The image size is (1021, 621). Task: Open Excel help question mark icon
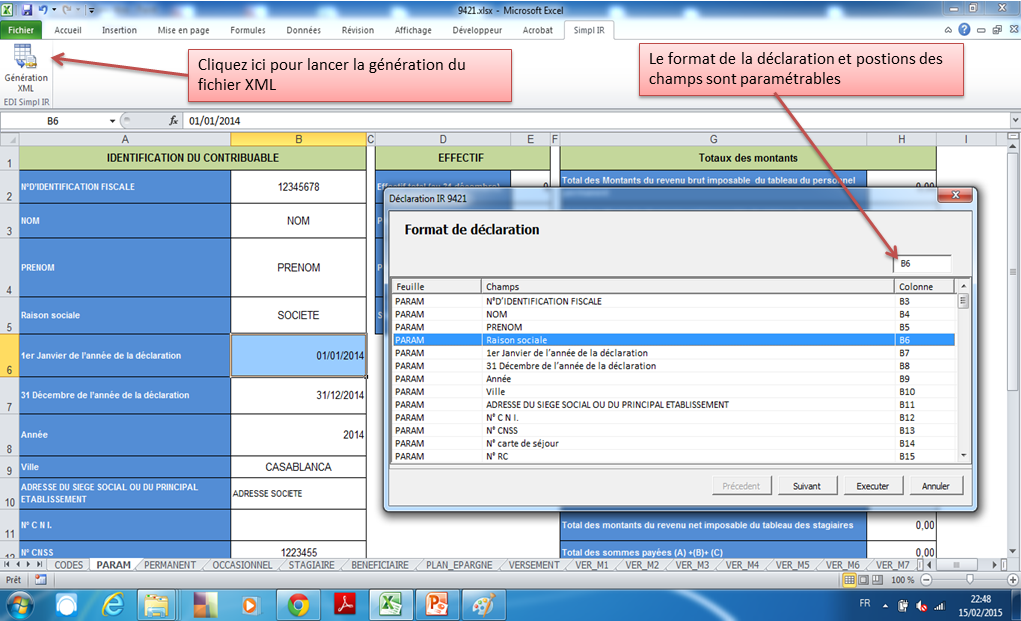click(963, 30)
